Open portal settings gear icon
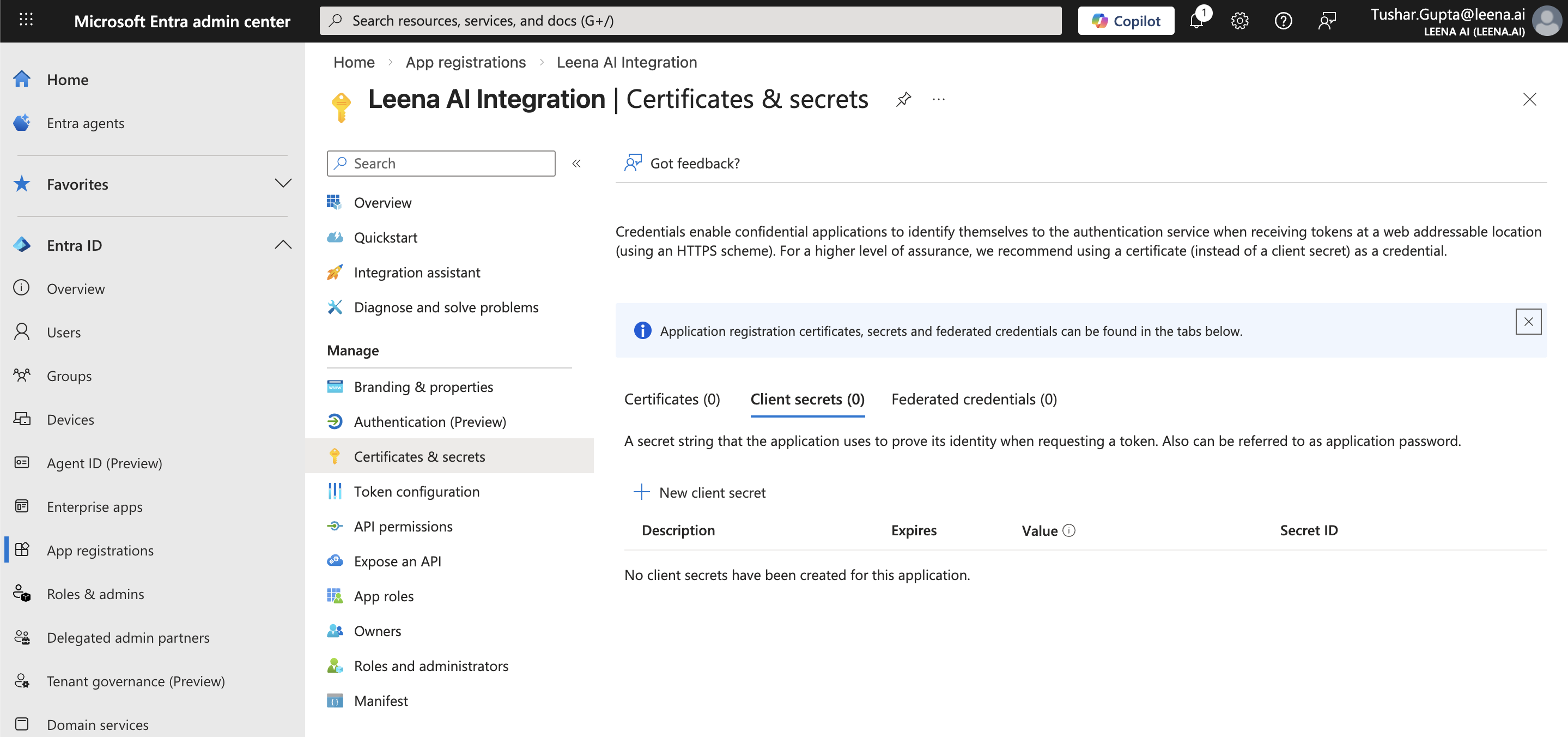1568x737 pixels. tap(1239, 21)
